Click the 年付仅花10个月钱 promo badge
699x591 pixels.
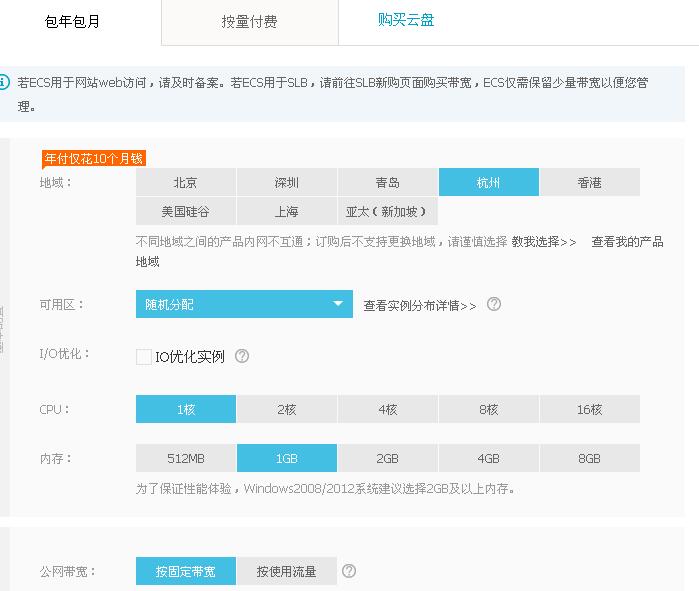[x=93, y=158]
